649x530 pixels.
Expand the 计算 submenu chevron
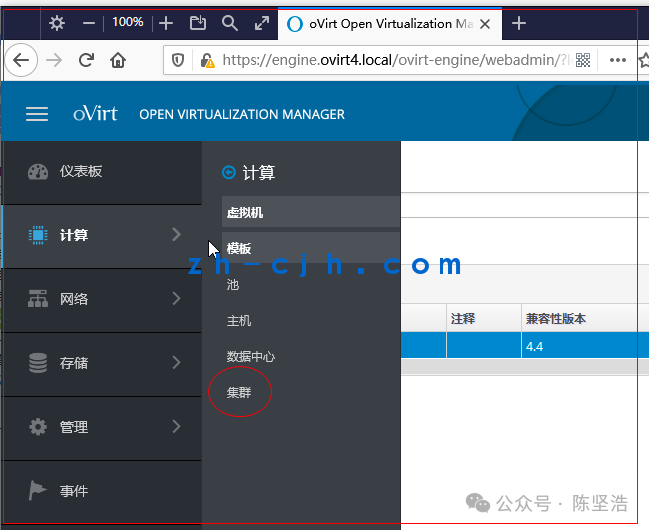(176, 235)
